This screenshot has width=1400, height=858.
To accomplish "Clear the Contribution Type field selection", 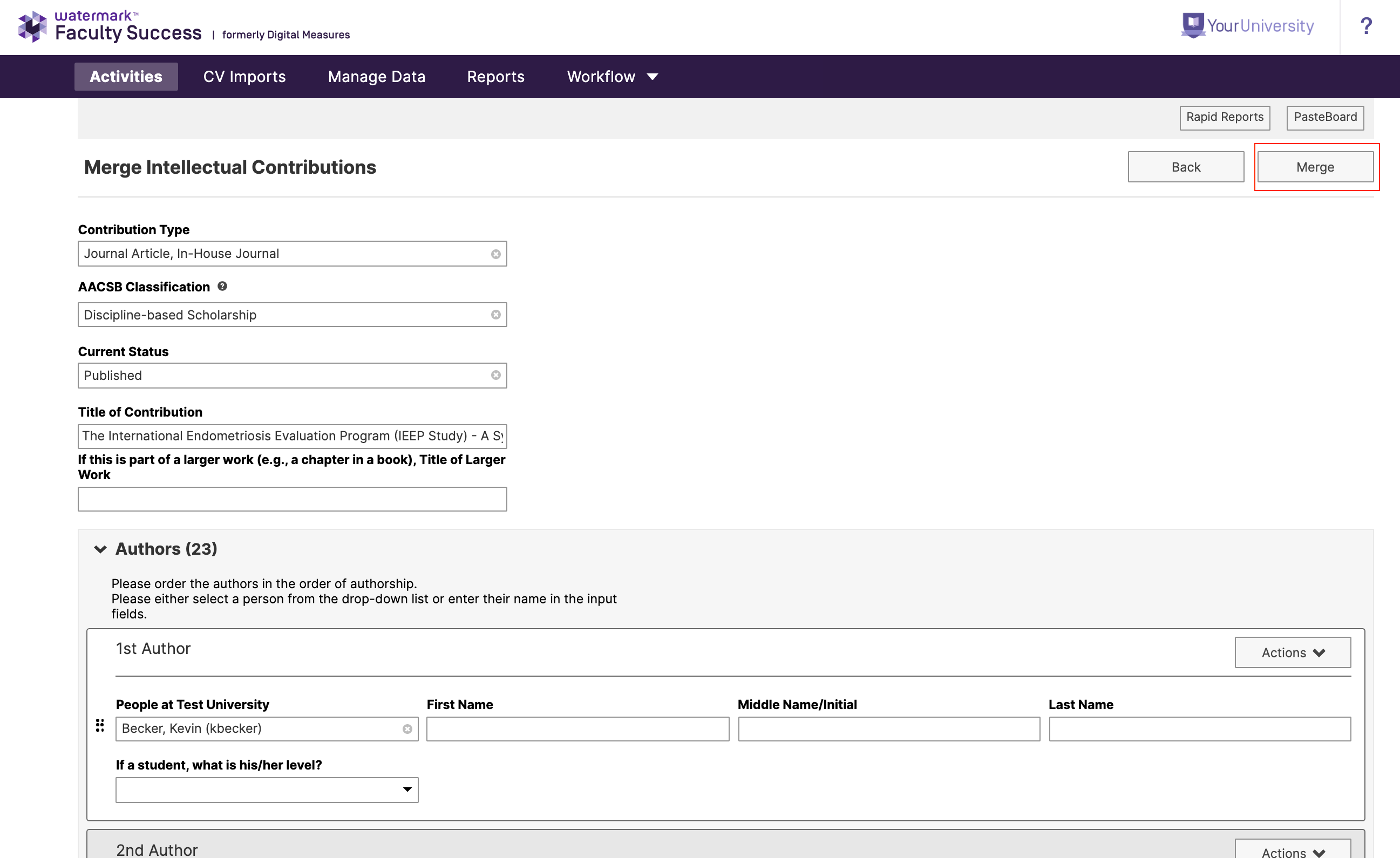I will (x=495, y=254).
